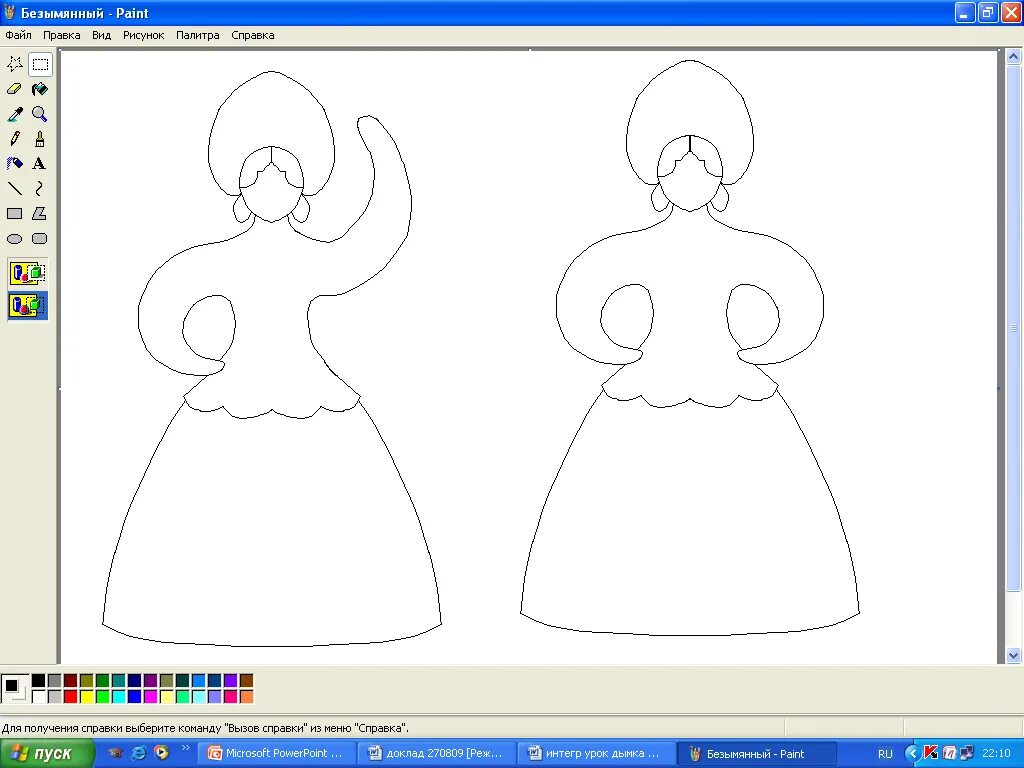The height and width of the screenshot is (768, 1024).
Task: Select the violet purple color swatch
Action: click(x=231, y=681)
